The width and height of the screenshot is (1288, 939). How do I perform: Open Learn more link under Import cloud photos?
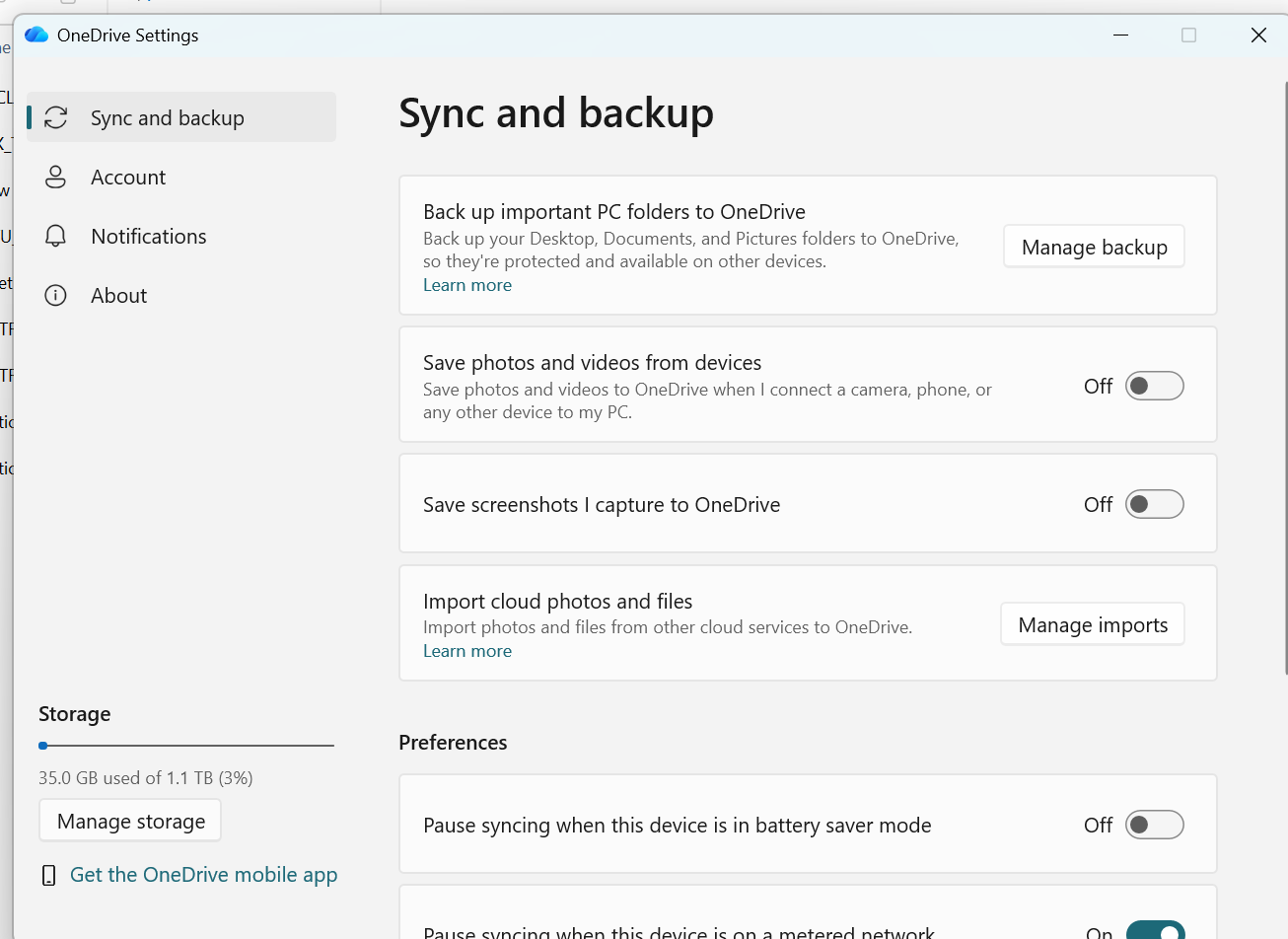pyautogui.click(x=467, y=651)
